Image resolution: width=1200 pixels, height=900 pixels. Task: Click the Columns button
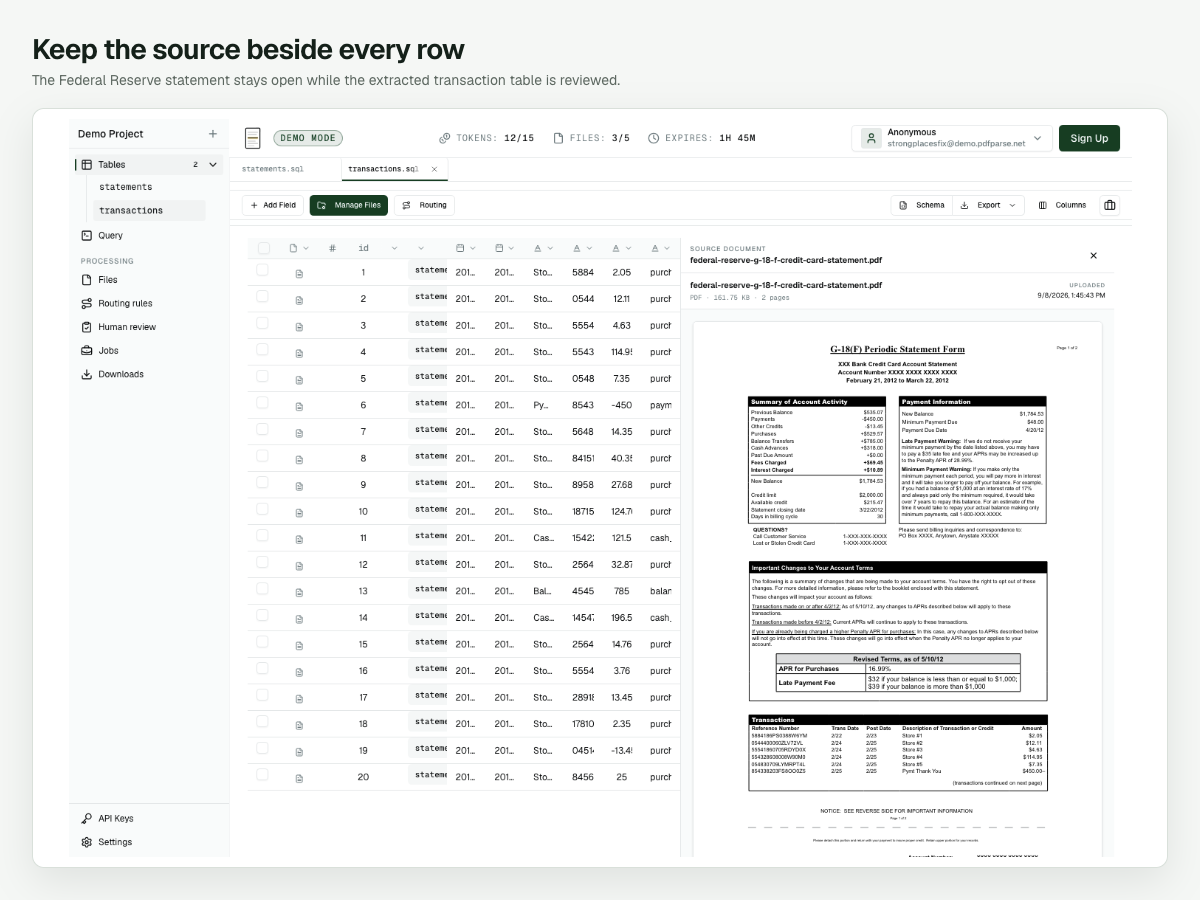click(x=1062, y=205)
